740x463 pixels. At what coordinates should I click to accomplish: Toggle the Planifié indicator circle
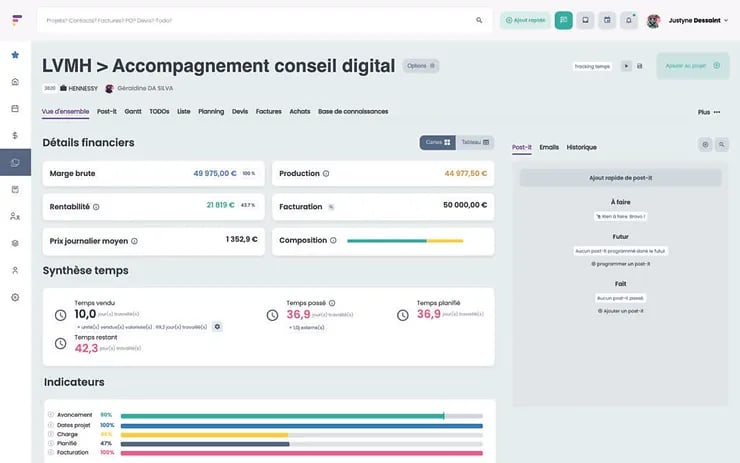pos(50,443)
